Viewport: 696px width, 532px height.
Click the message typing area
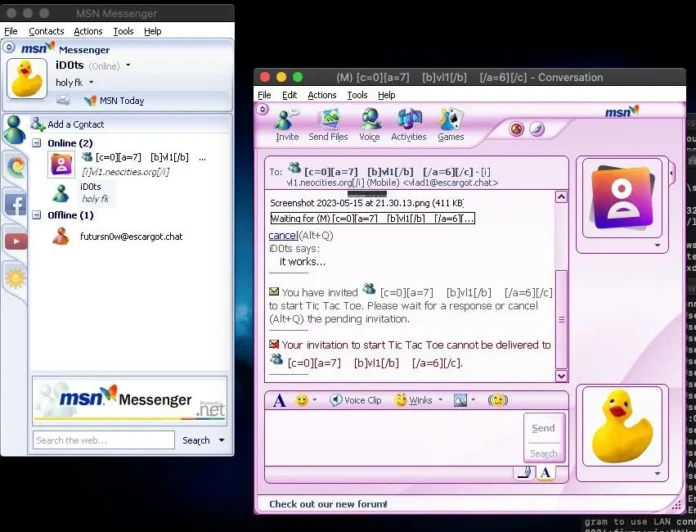(x=394, y=437)
